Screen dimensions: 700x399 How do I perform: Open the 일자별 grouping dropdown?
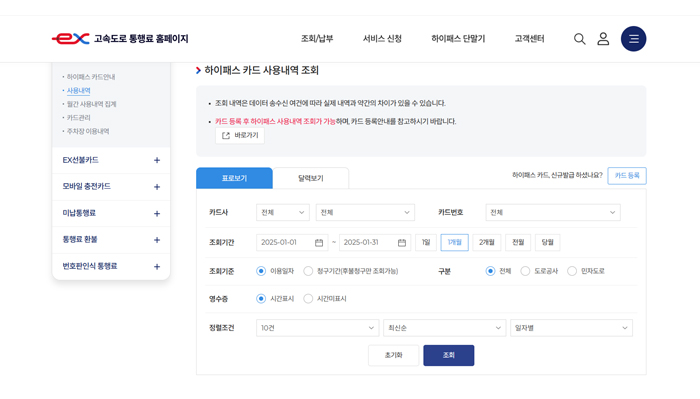click(x=571, y=328)
